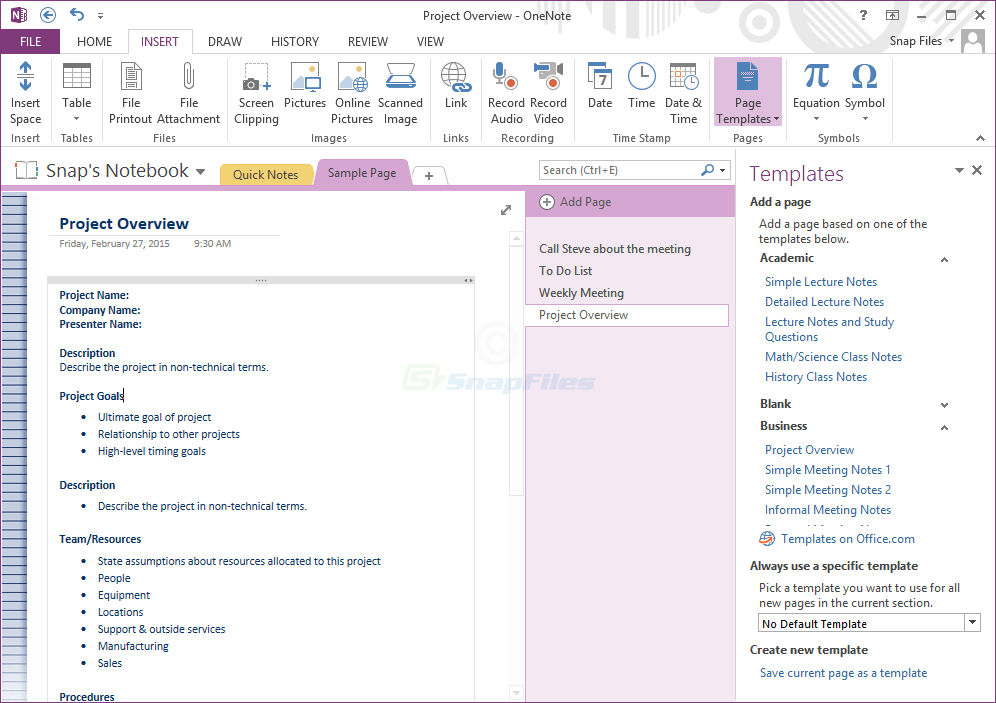Open the FILE tab
Image resolution: width=996 pixels, height=703 pixels.
click(30, 42)
